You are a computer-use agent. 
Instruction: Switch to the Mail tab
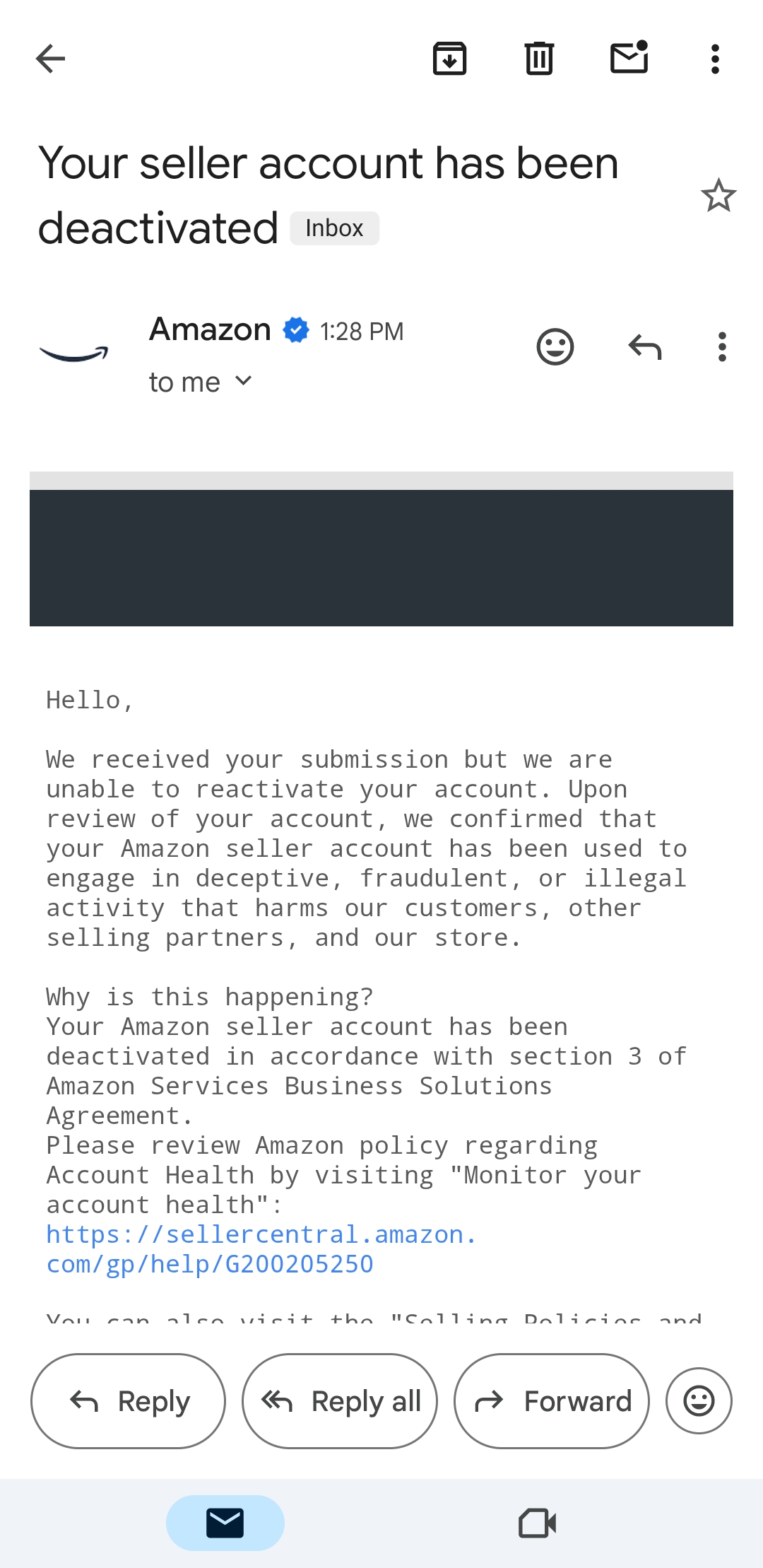225,1523
